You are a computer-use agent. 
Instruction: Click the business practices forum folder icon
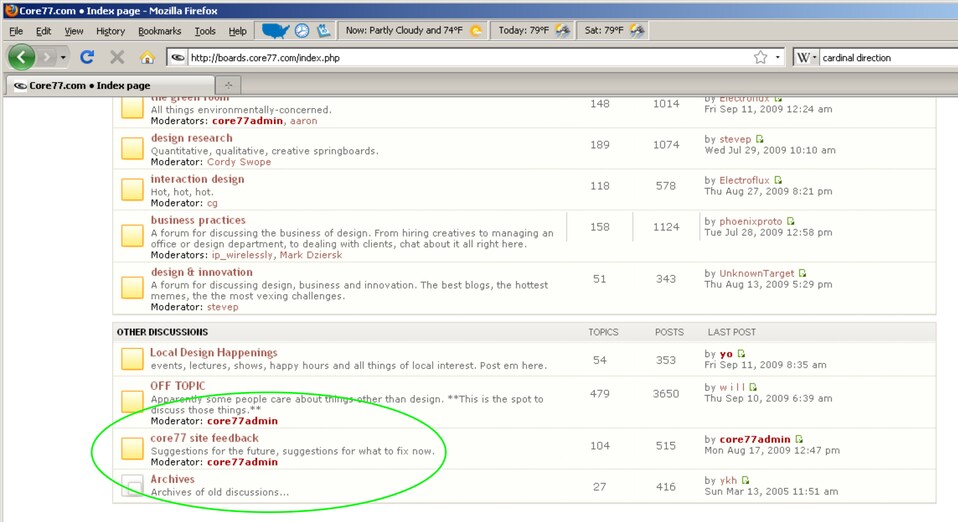132,235
